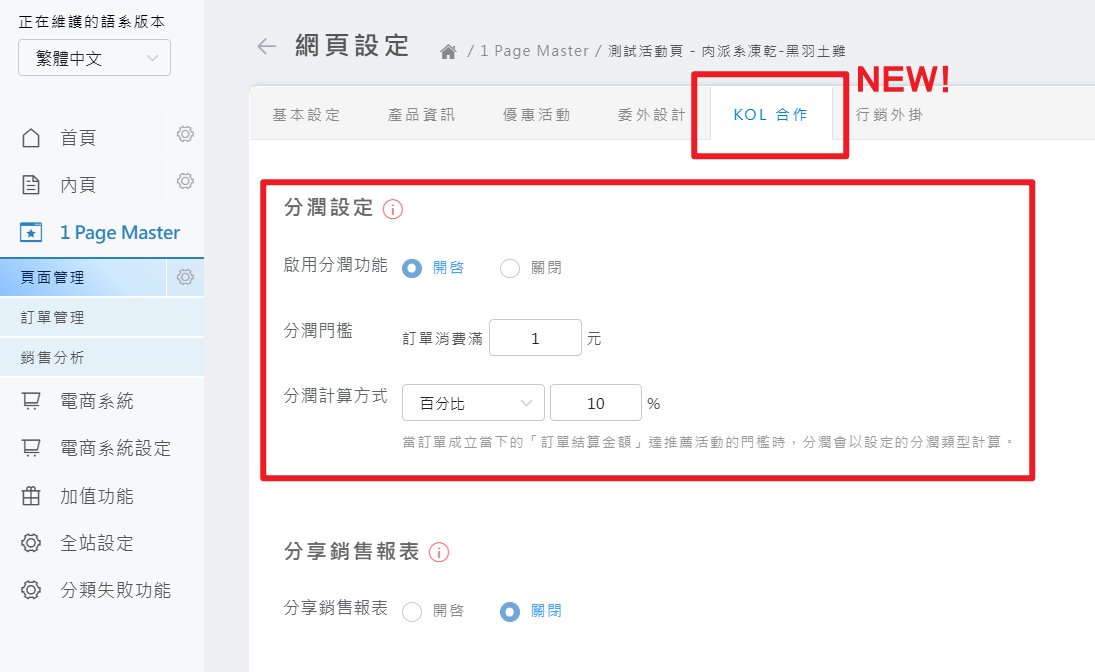This screenshot has width=1095, height=672.
Task: Click the 分潤門檻 amount input field
Action: click(535, 337)
